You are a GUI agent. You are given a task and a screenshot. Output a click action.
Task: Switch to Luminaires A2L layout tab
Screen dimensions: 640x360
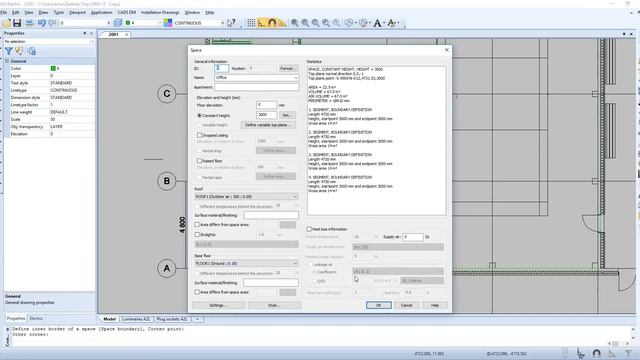click(136, 319)
